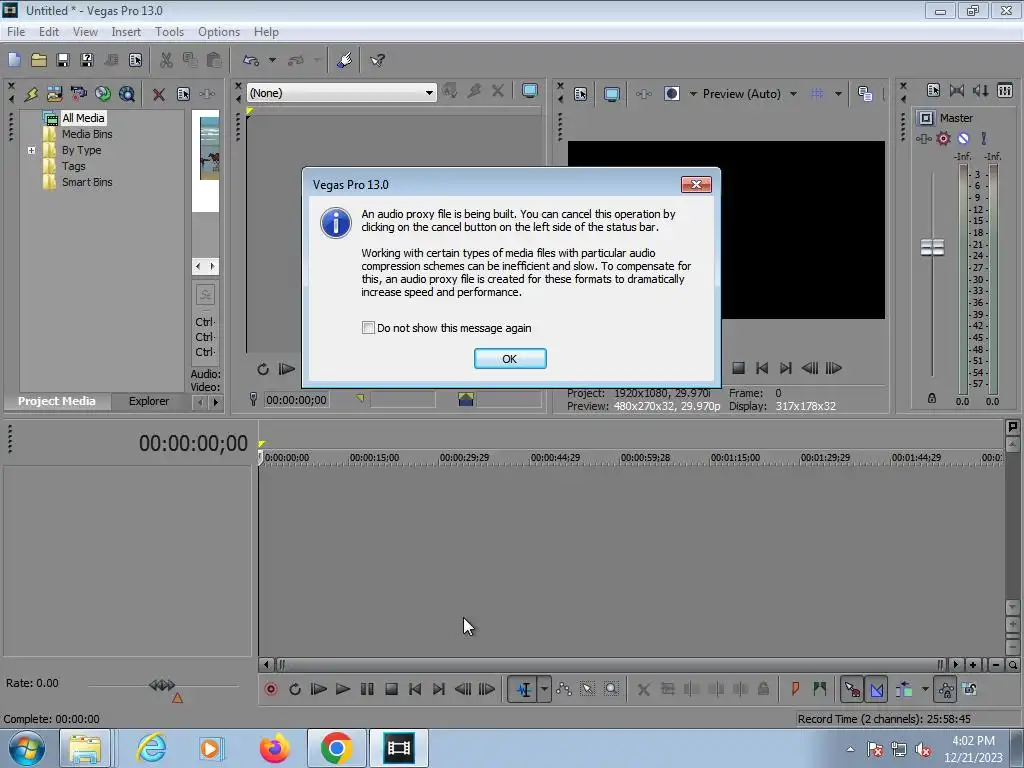Toggle the Master fader channel lock
1024x768 pixels.
coord(932,398)
